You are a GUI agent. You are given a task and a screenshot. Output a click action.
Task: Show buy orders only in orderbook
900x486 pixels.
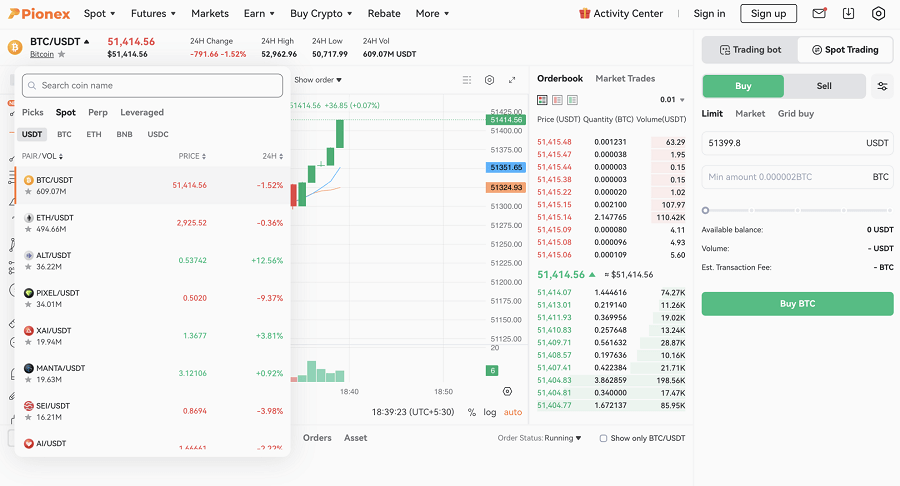pos(572,100)
